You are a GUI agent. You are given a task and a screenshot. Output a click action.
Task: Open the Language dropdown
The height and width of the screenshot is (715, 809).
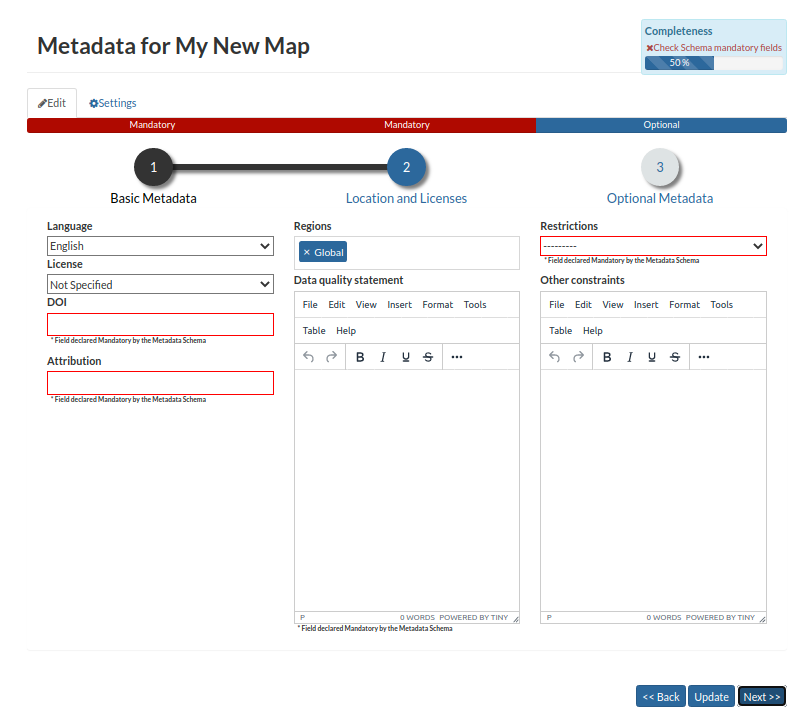[x=160, y=246]
